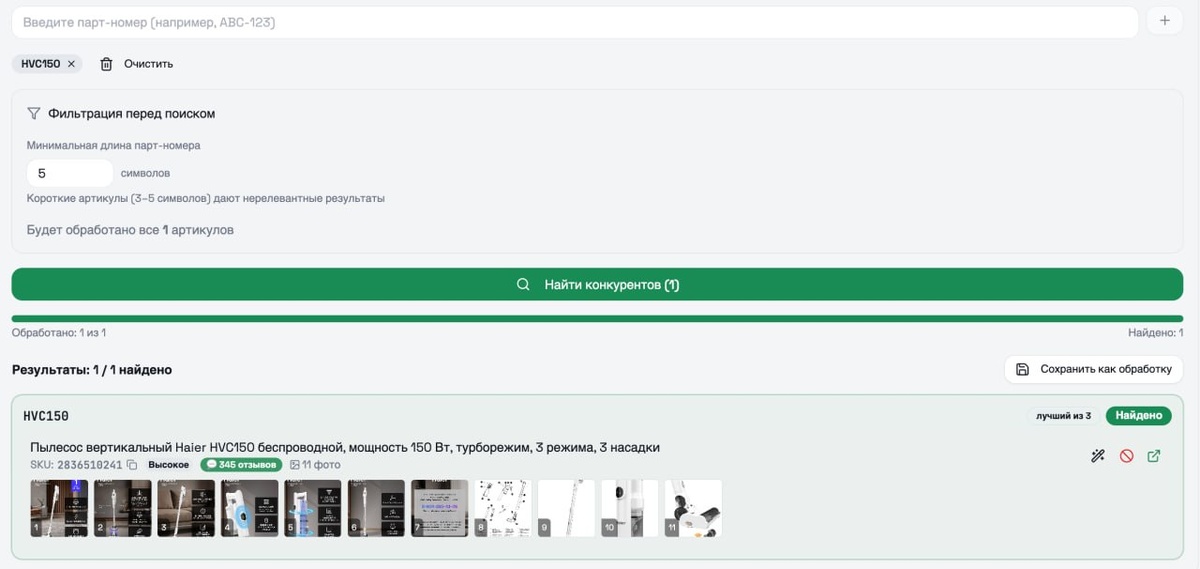Click the 345 отзывов badge

(241, 465)
